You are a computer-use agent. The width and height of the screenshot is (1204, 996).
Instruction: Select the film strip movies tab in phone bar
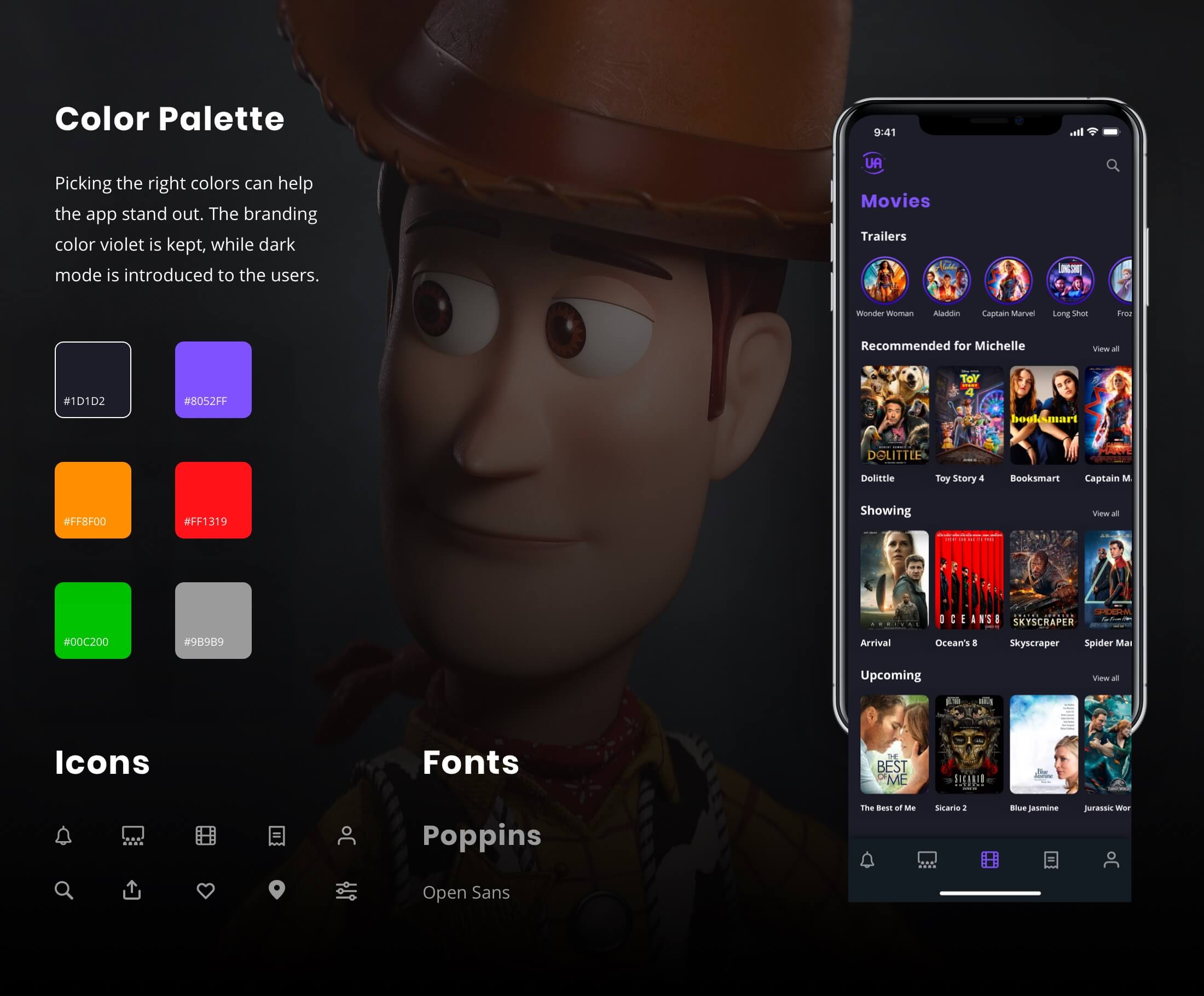[989, 860]
